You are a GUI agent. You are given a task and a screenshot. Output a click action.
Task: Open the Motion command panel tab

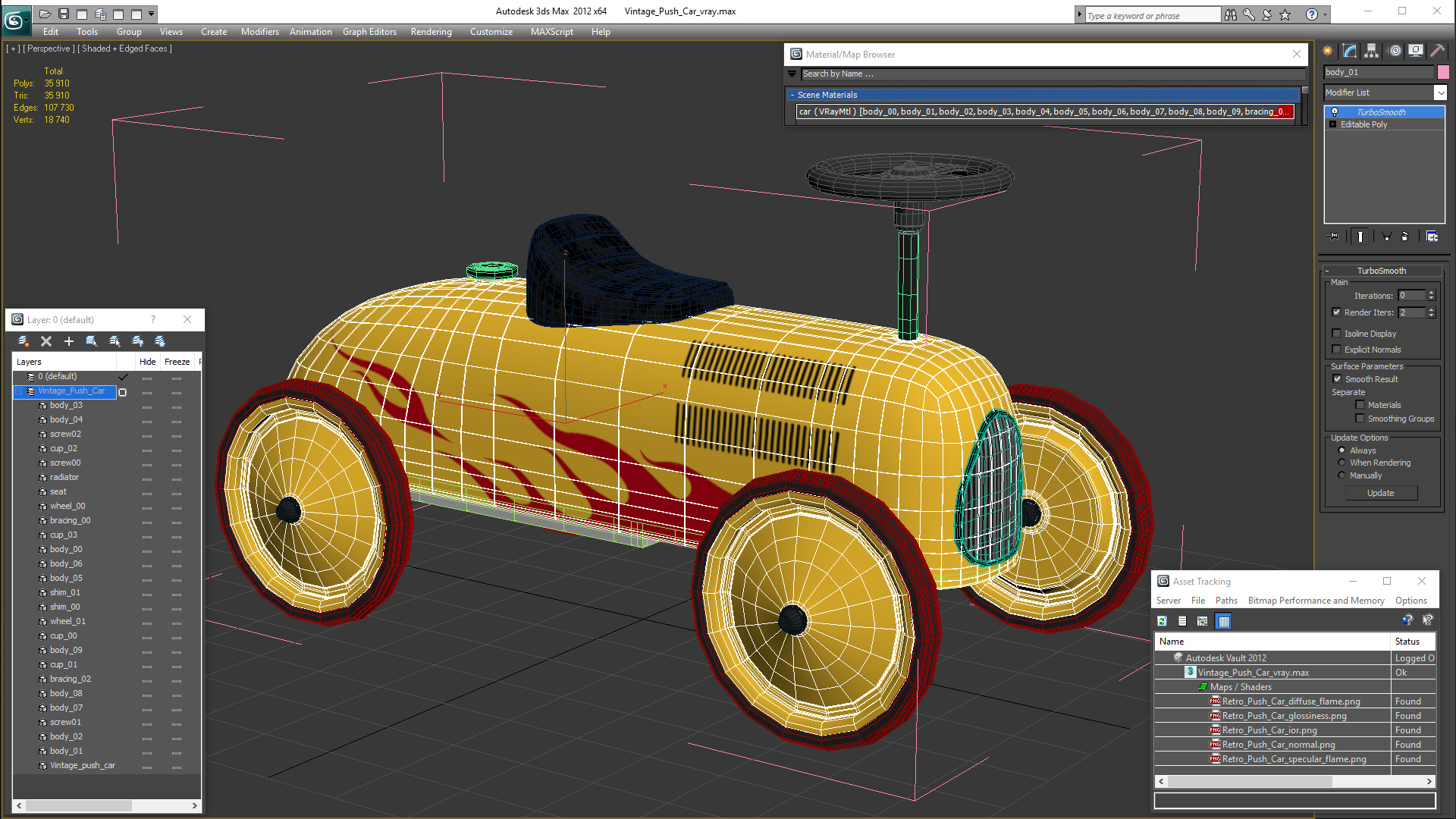1394,51
